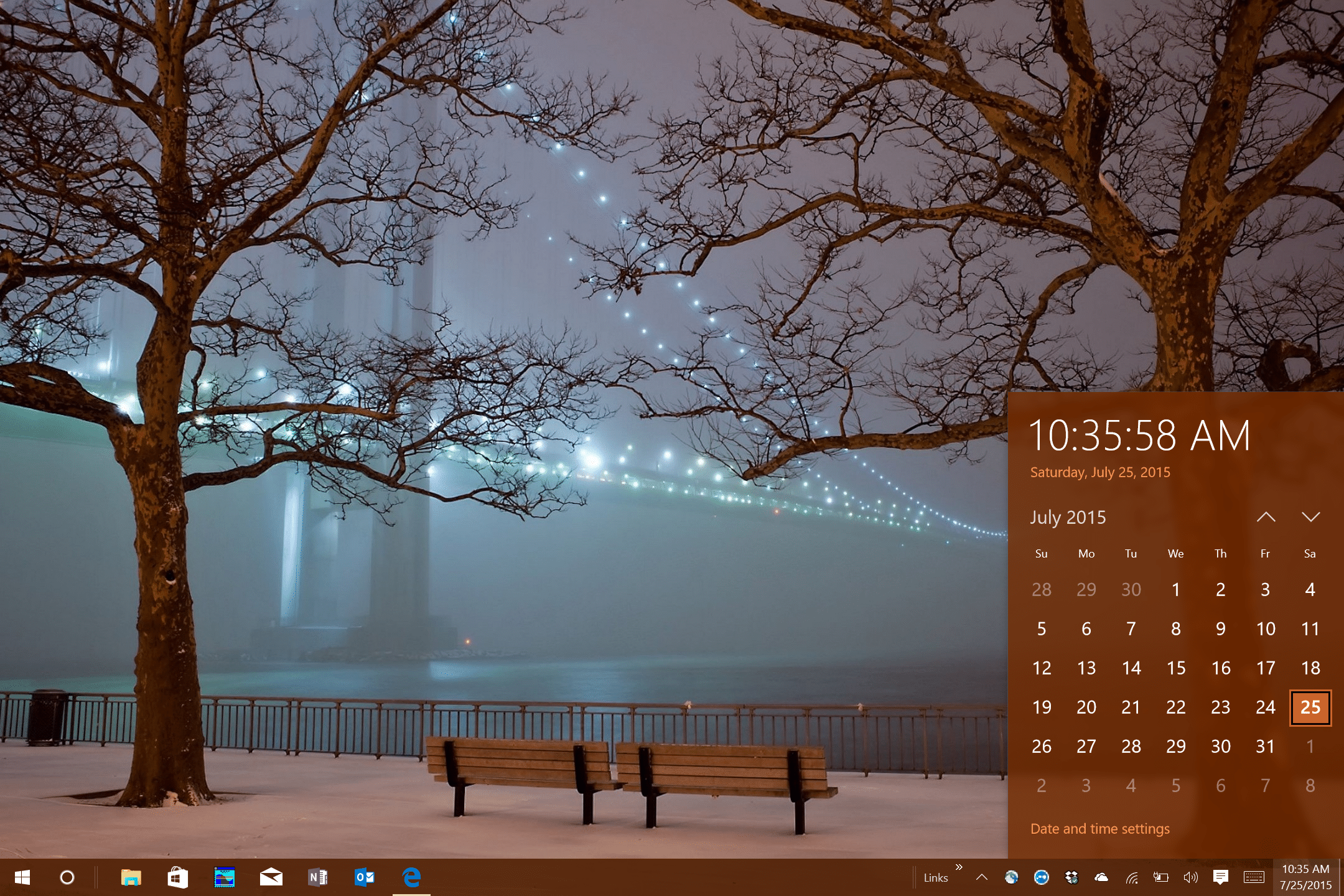Select July 24 in the calendar
The width and height of the screenshot is (1344, 896).
pos(1266,707)
